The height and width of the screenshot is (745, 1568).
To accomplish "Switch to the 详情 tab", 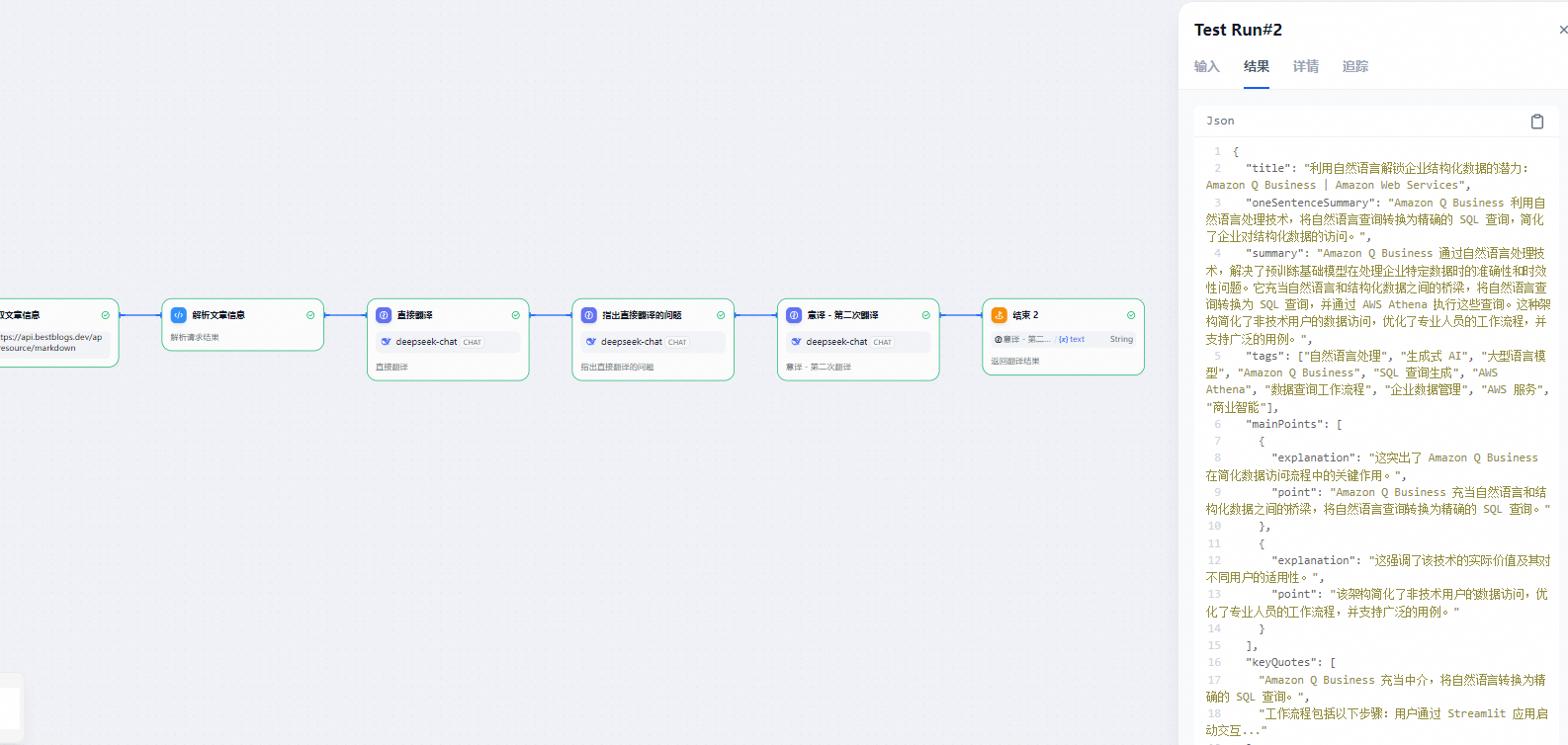I will 1305,66.
